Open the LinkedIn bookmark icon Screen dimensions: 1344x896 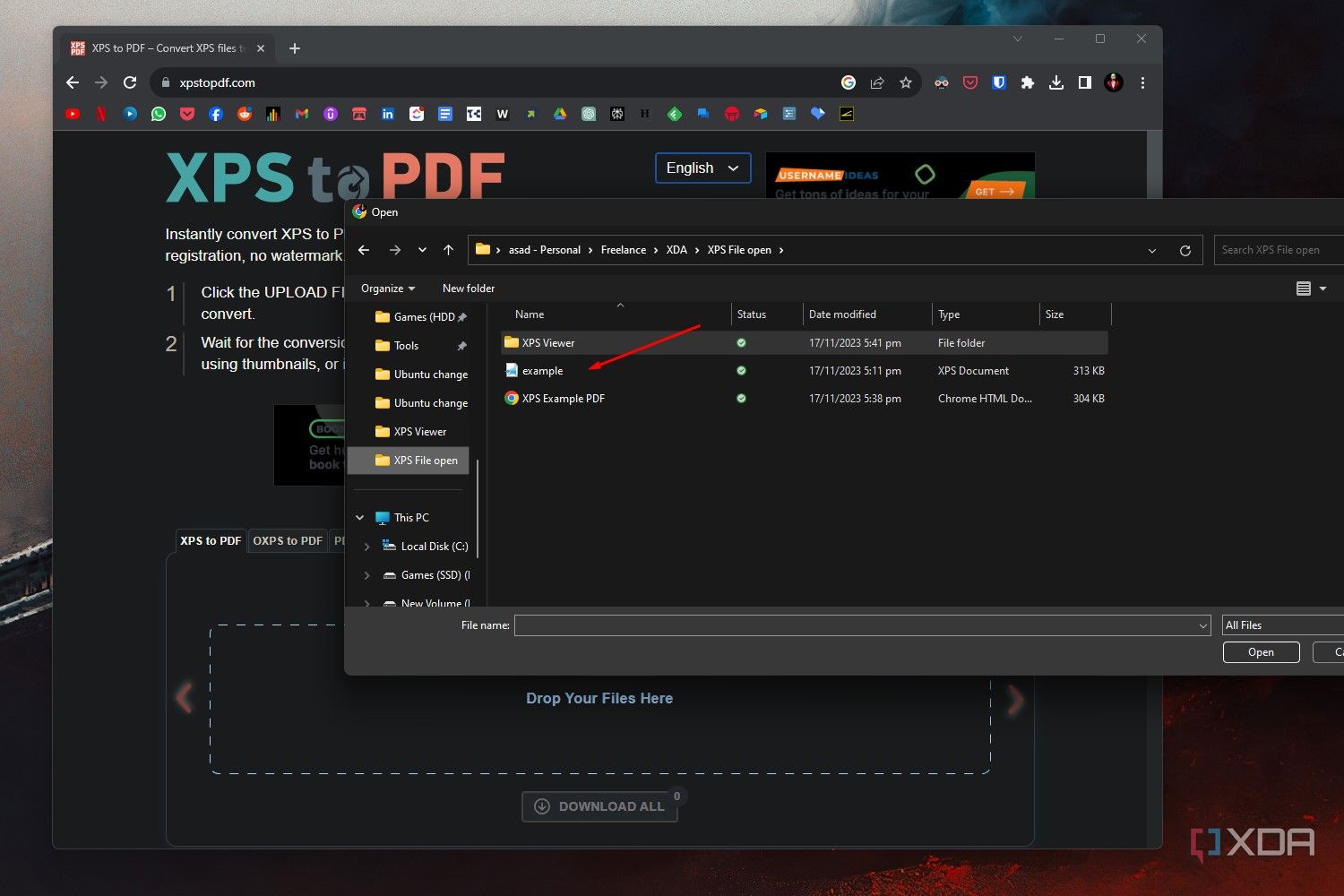[x=388, y=114]
